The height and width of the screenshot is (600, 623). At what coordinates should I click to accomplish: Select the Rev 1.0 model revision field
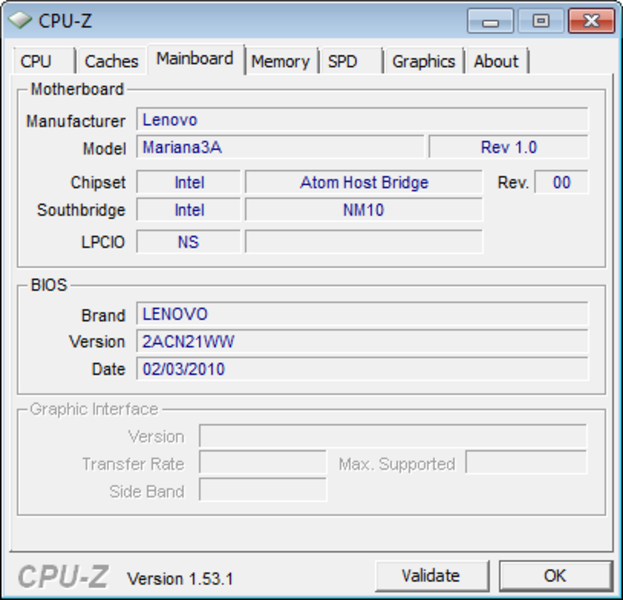[509, 147]
